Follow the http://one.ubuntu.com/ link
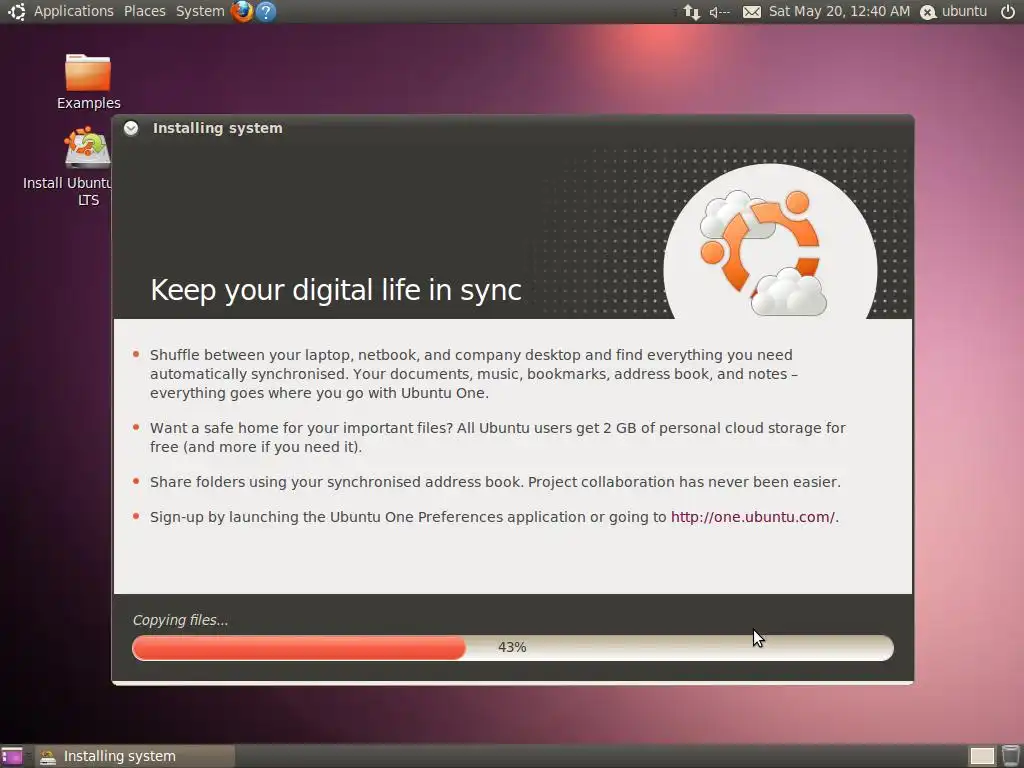The height and width of the screenshot is (768, 1024). [753, 517]
